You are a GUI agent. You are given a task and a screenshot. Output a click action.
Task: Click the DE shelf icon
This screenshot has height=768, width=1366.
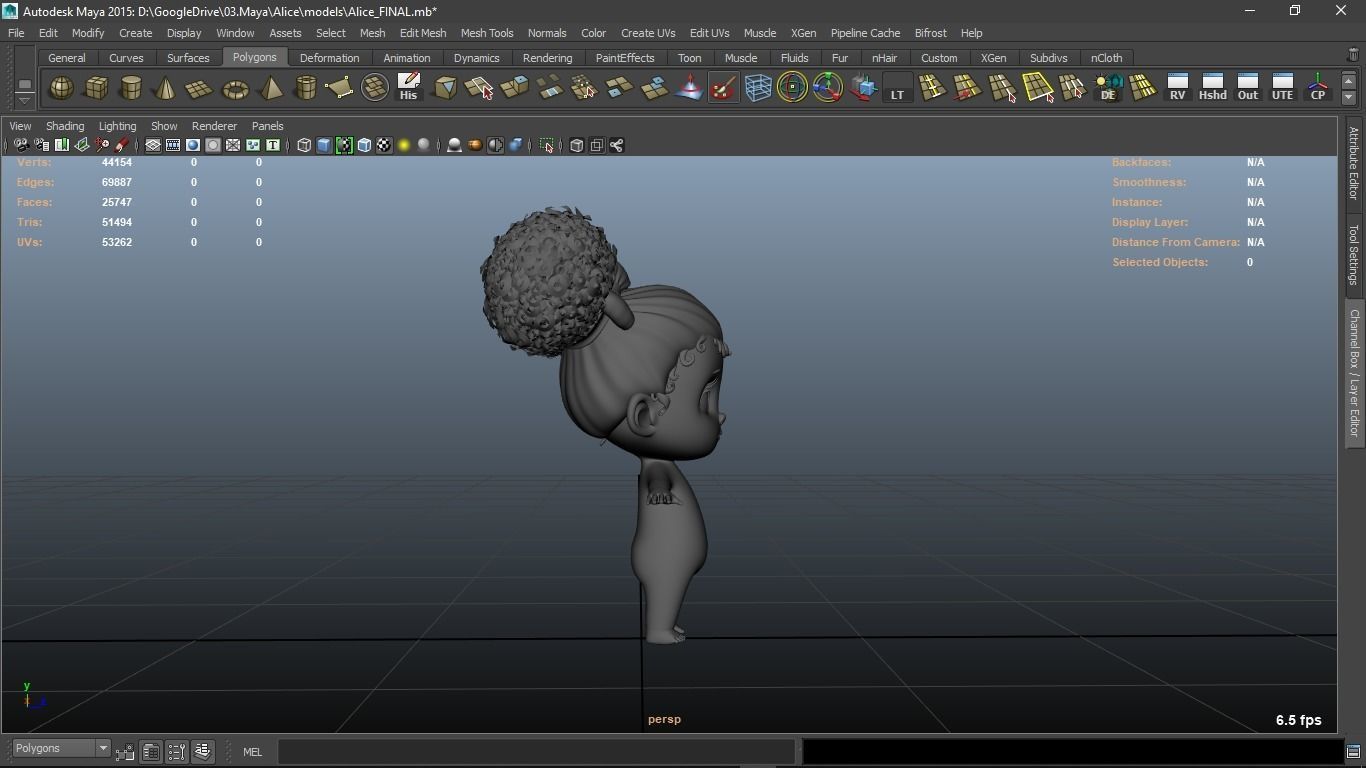1108,89
